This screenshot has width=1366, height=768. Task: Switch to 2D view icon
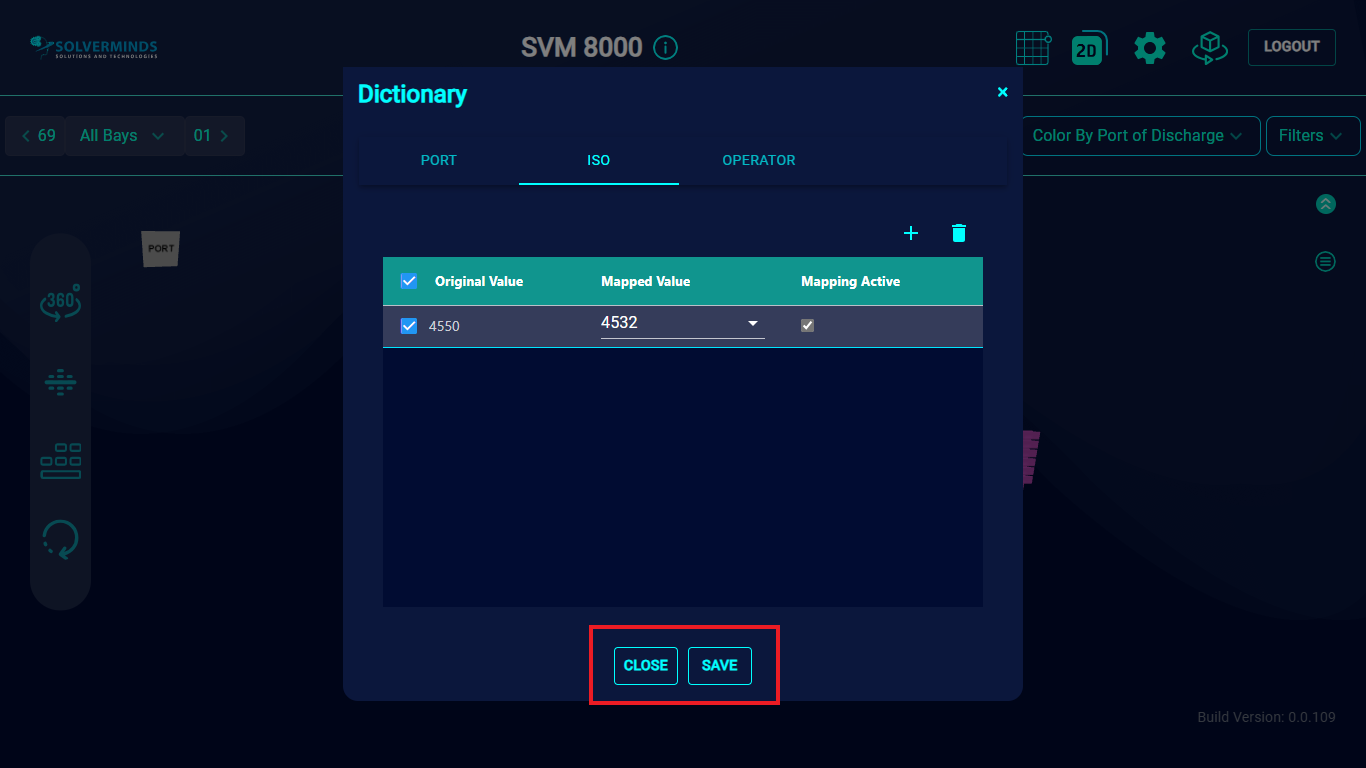pyautogui.click(x=1088, y=48)
